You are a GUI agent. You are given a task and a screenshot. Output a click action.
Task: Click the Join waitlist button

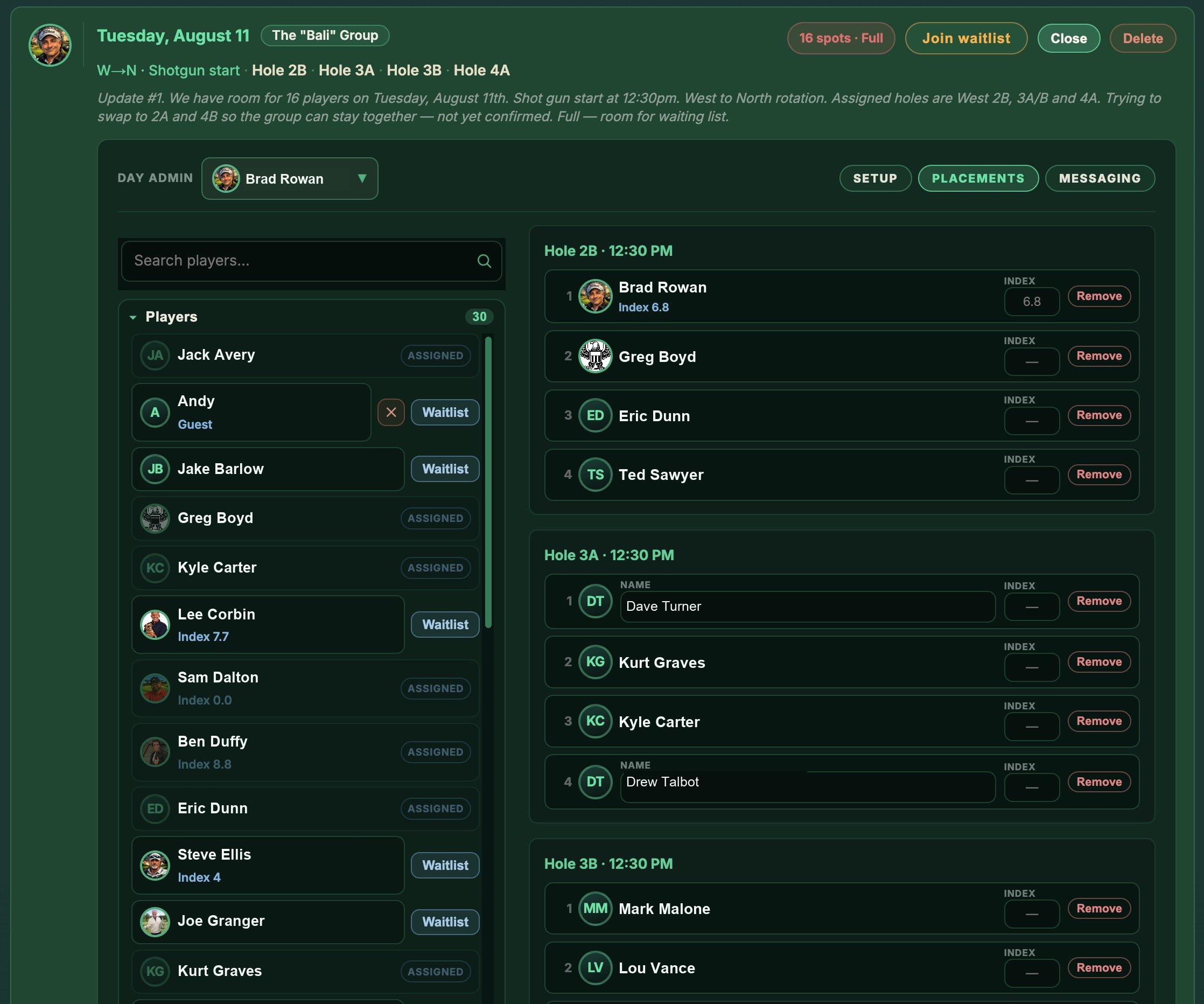point(966,38)
